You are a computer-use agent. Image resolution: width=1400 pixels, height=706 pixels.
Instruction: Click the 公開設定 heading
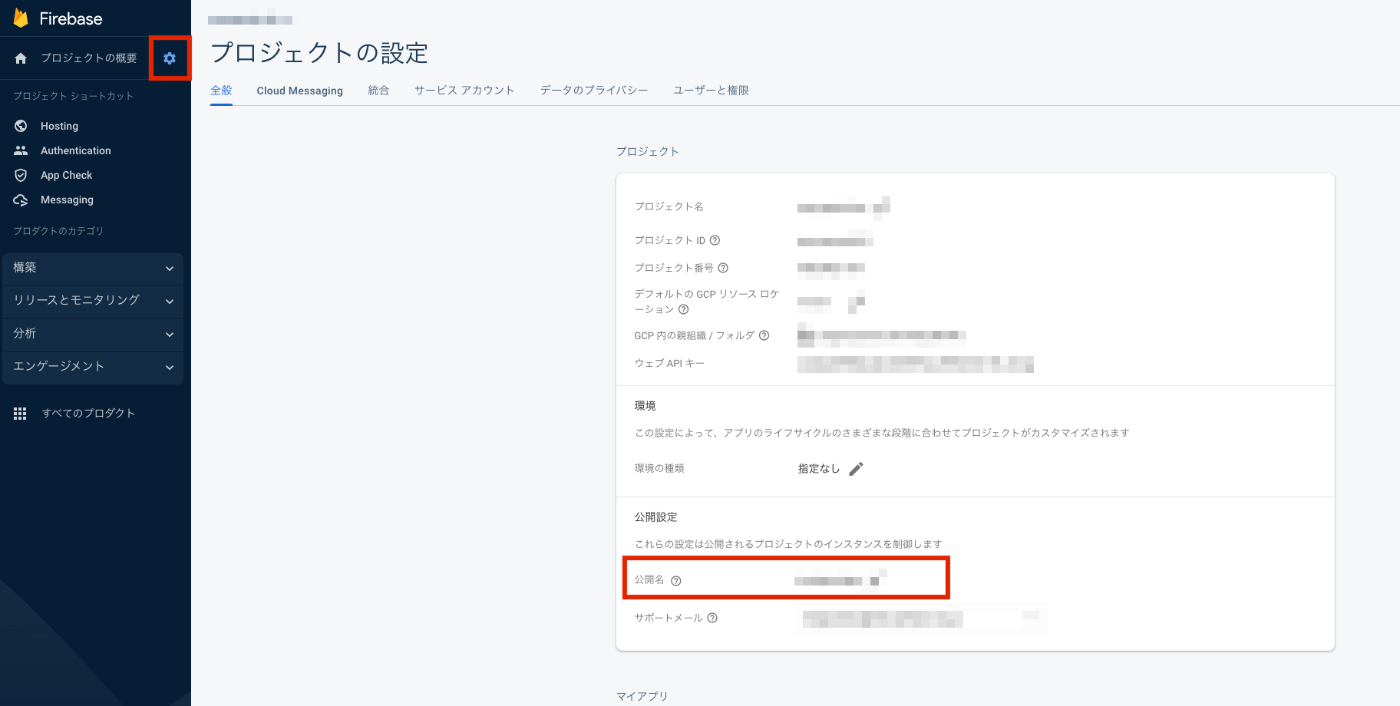coord(656,517)
